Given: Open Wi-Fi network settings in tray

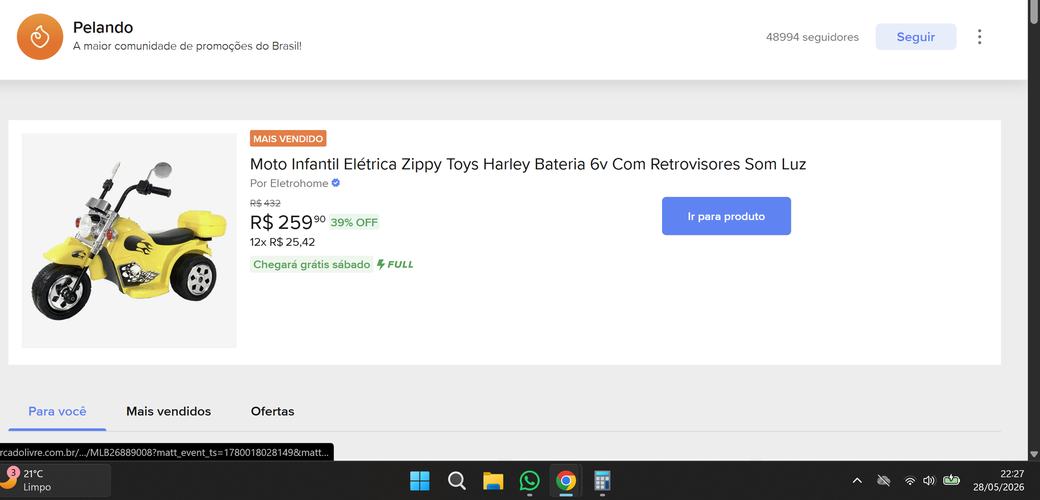Looking at the screenshot, I should tap(910, 481).
